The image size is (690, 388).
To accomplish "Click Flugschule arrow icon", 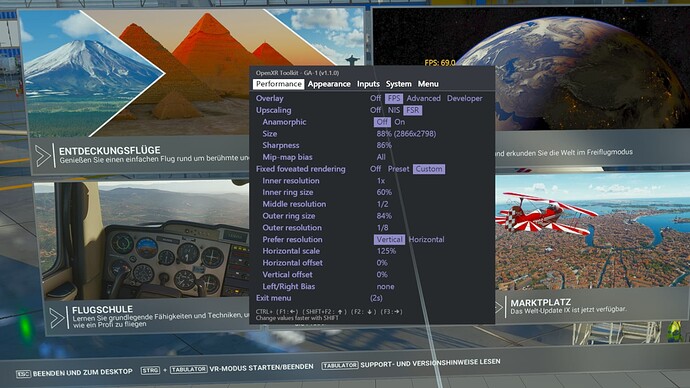I will (57, 318).
